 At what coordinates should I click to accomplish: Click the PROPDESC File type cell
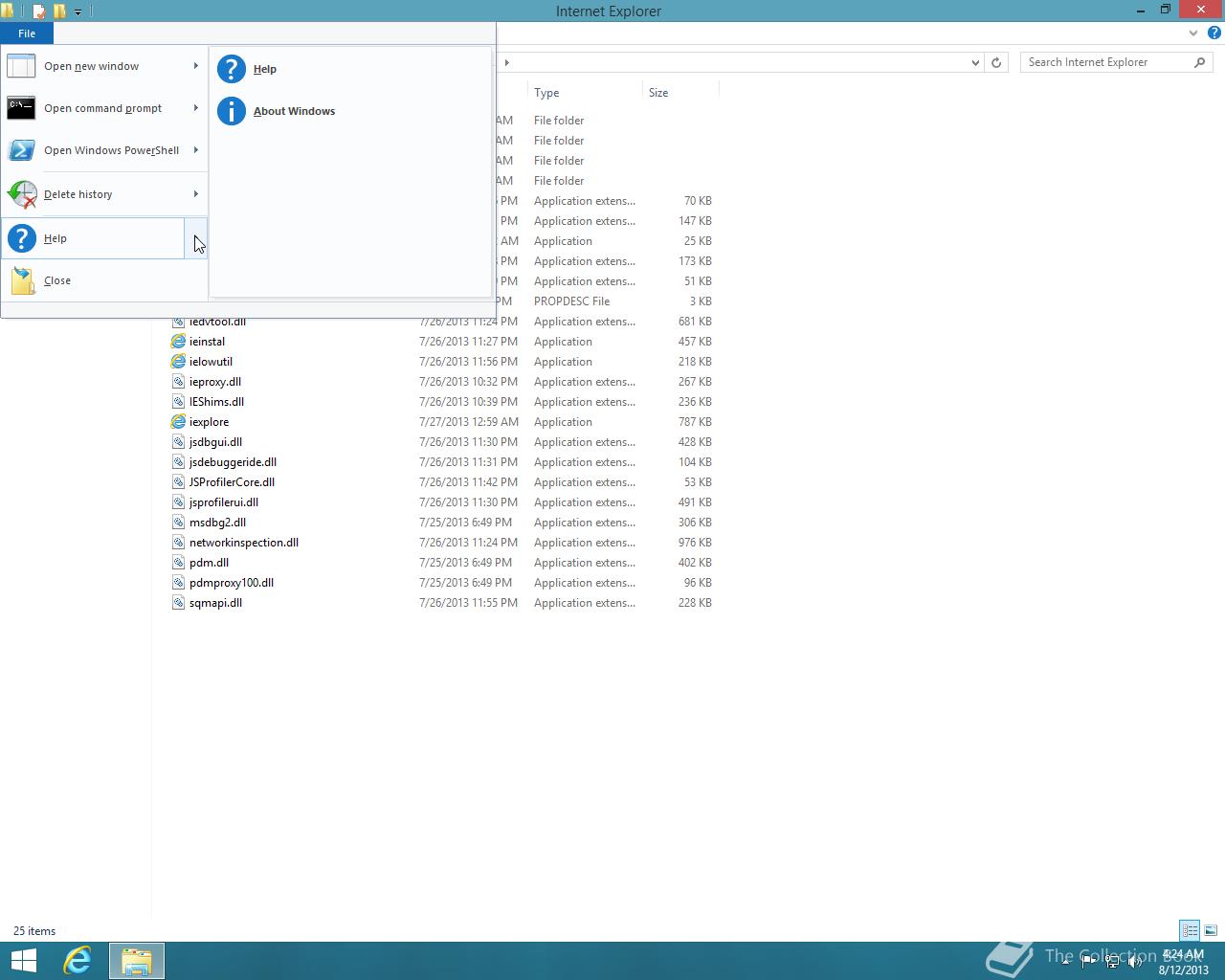(x=572, y=301)
